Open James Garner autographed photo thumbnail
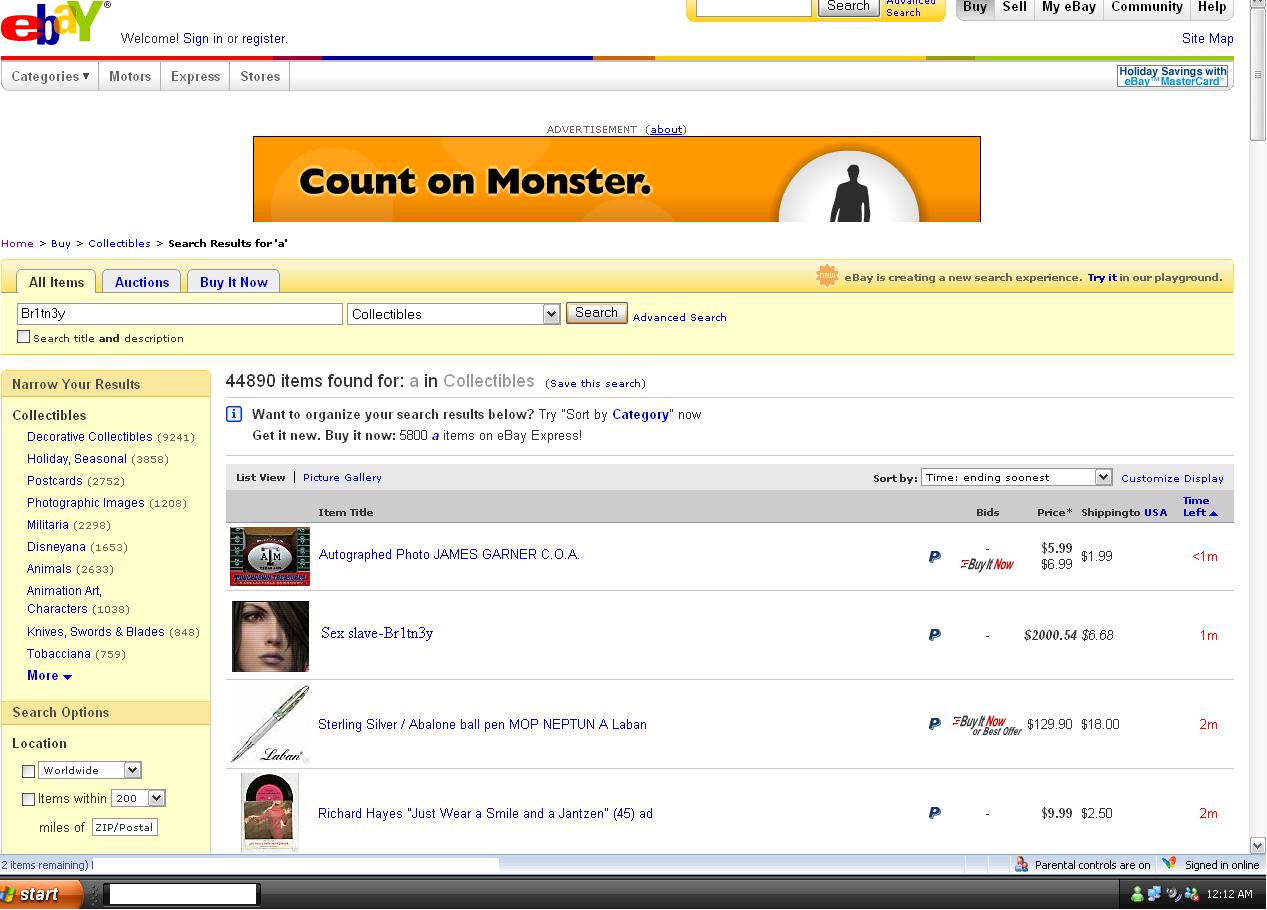The height and width of the screenshot is (910, 1267). click(270, 556)
